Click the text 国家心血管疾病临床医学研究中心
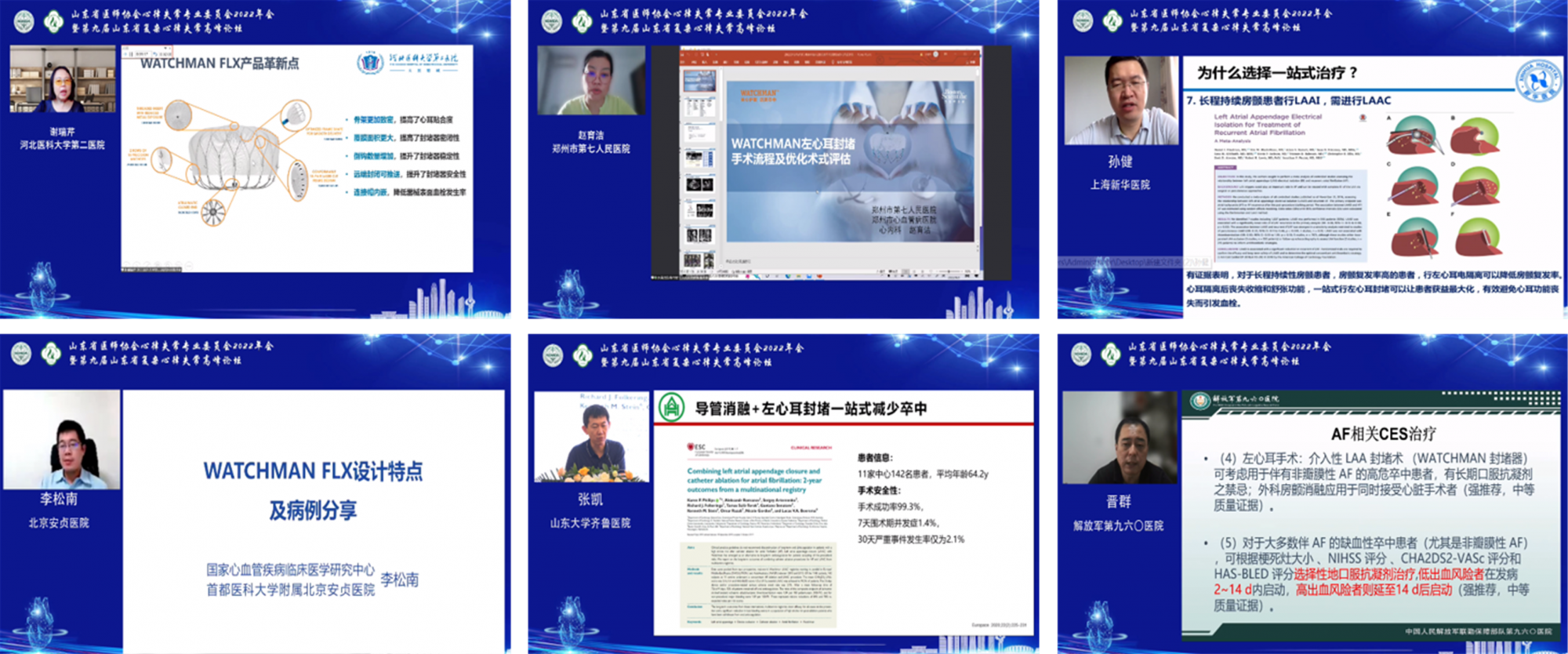1568x654 pixels. click(290, 570)
